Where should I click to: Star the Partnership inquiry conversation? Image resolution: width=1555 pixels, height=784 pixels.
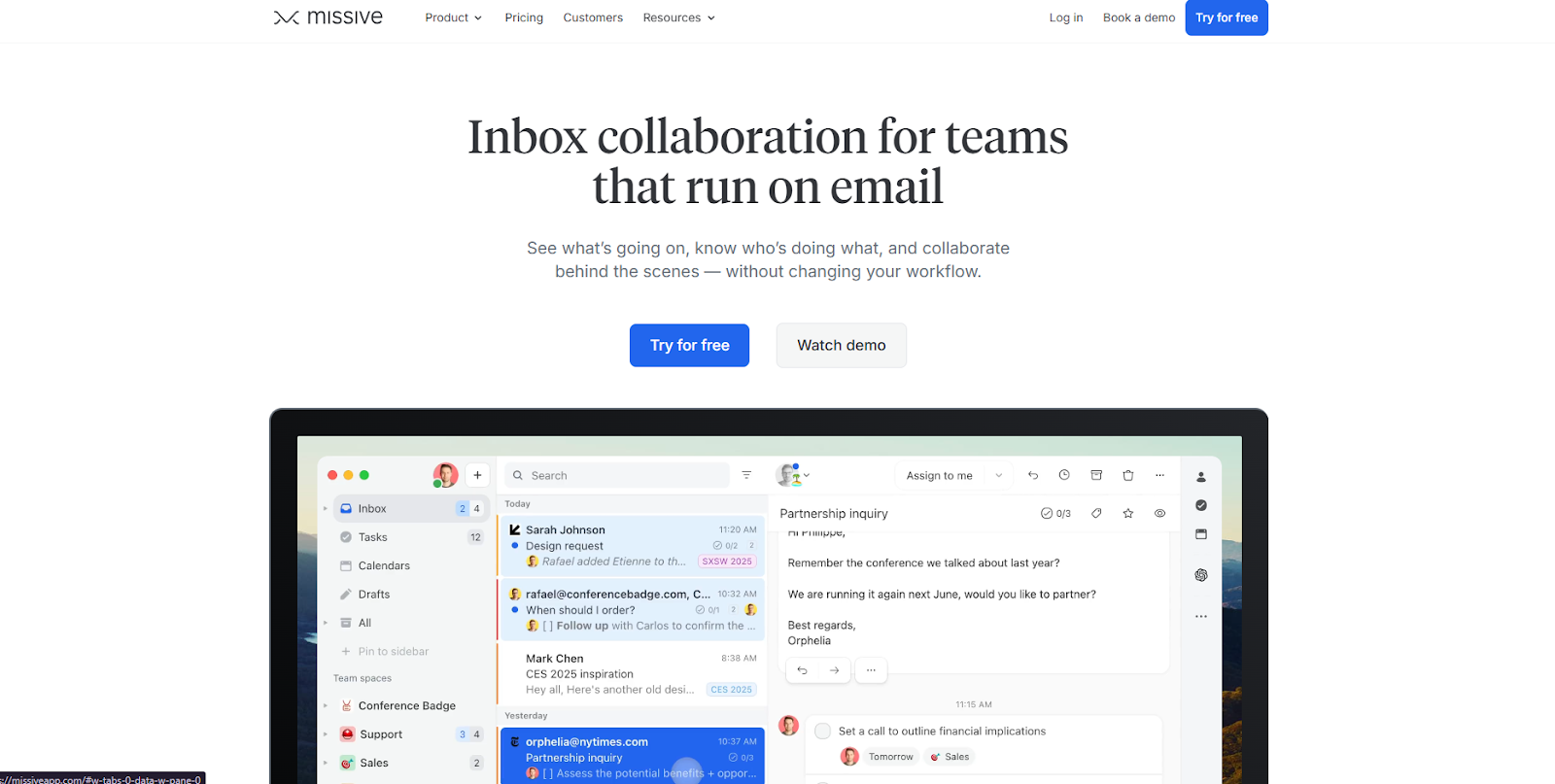coord(1128,513)
